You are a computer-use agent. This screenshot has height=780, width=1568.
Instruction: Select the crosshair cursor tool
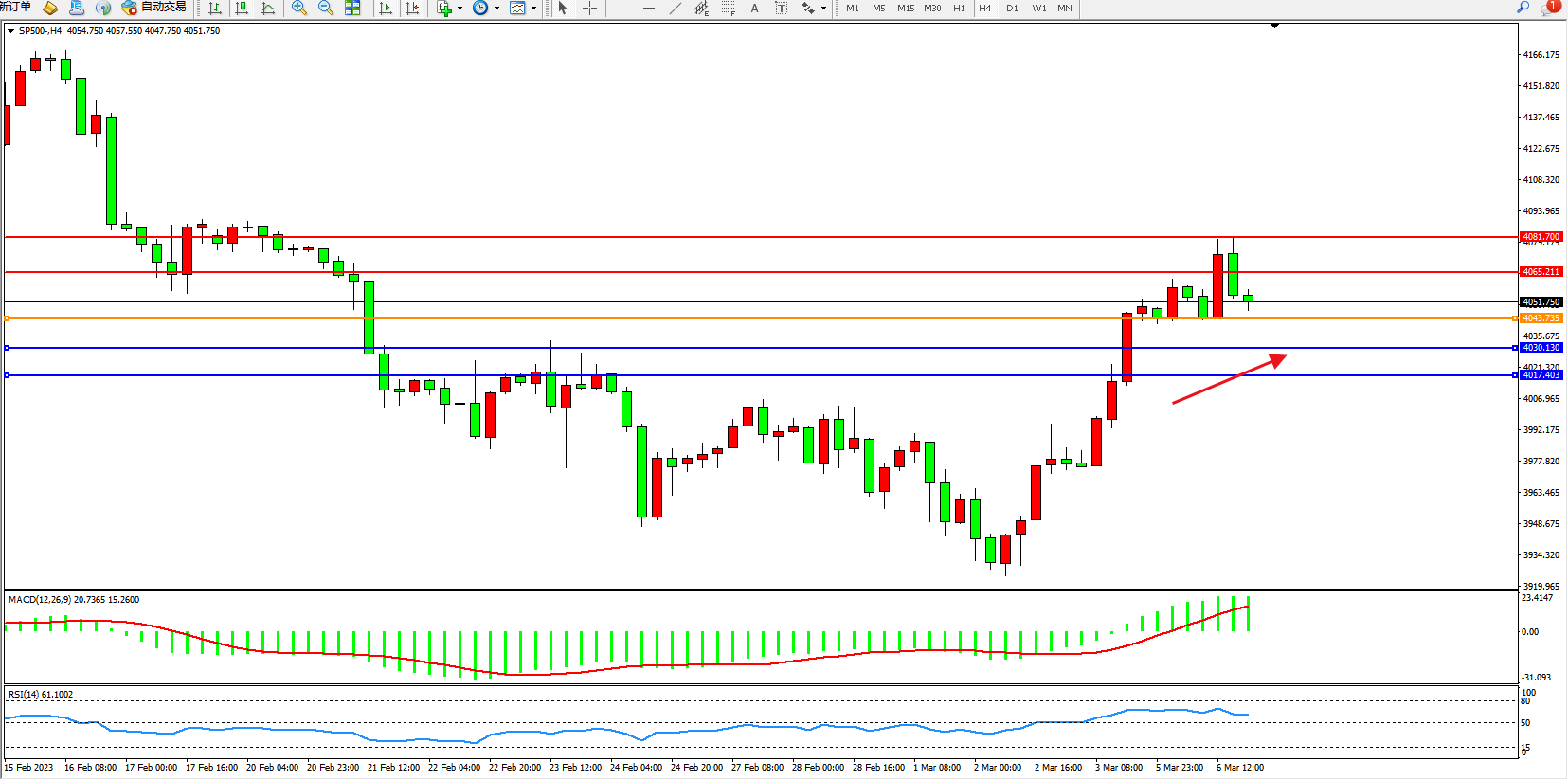click(589, 9)
